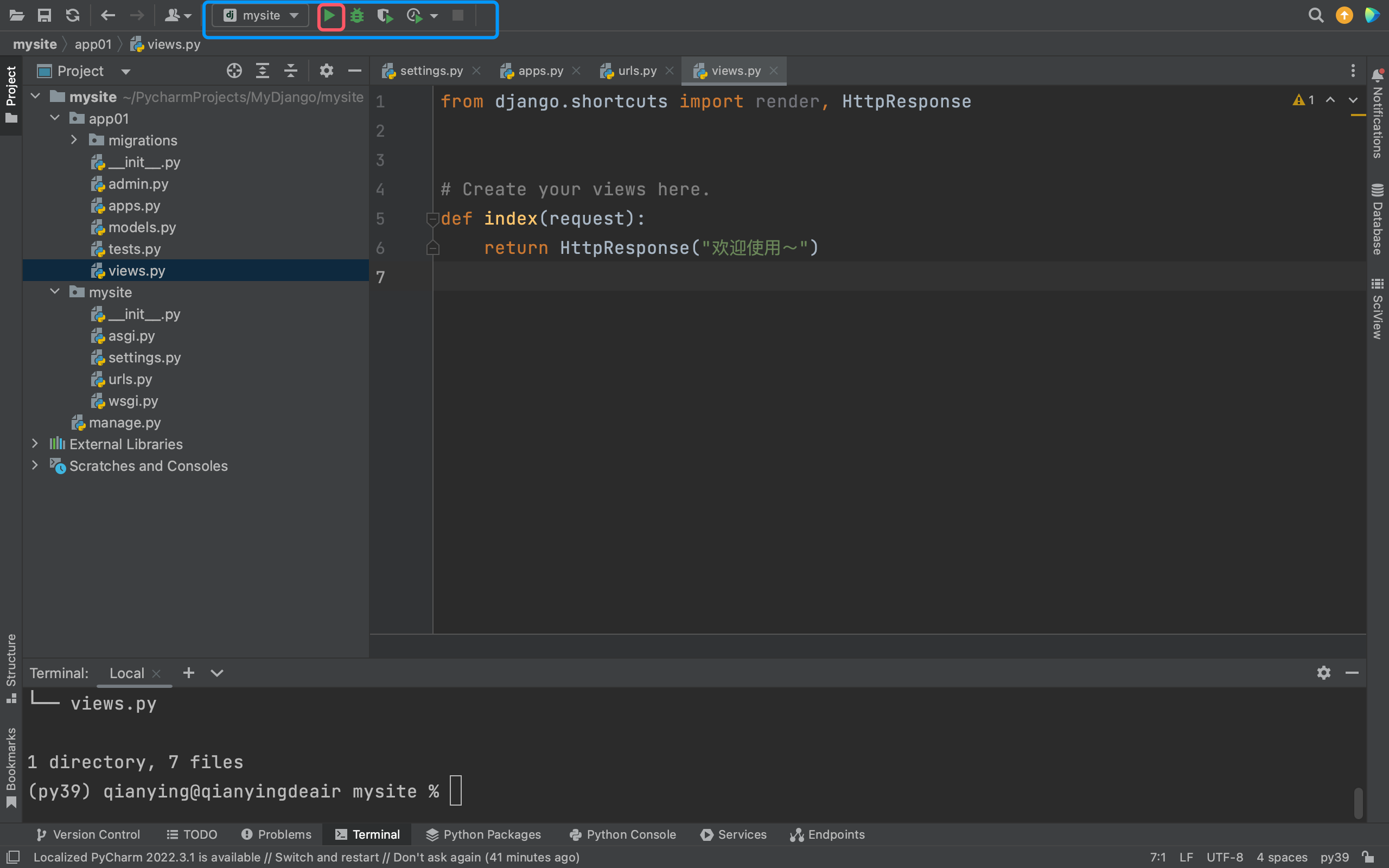This screenshot has width=1389, height=868.
Task: Open the Python Console tab
Action: [623, 834]
